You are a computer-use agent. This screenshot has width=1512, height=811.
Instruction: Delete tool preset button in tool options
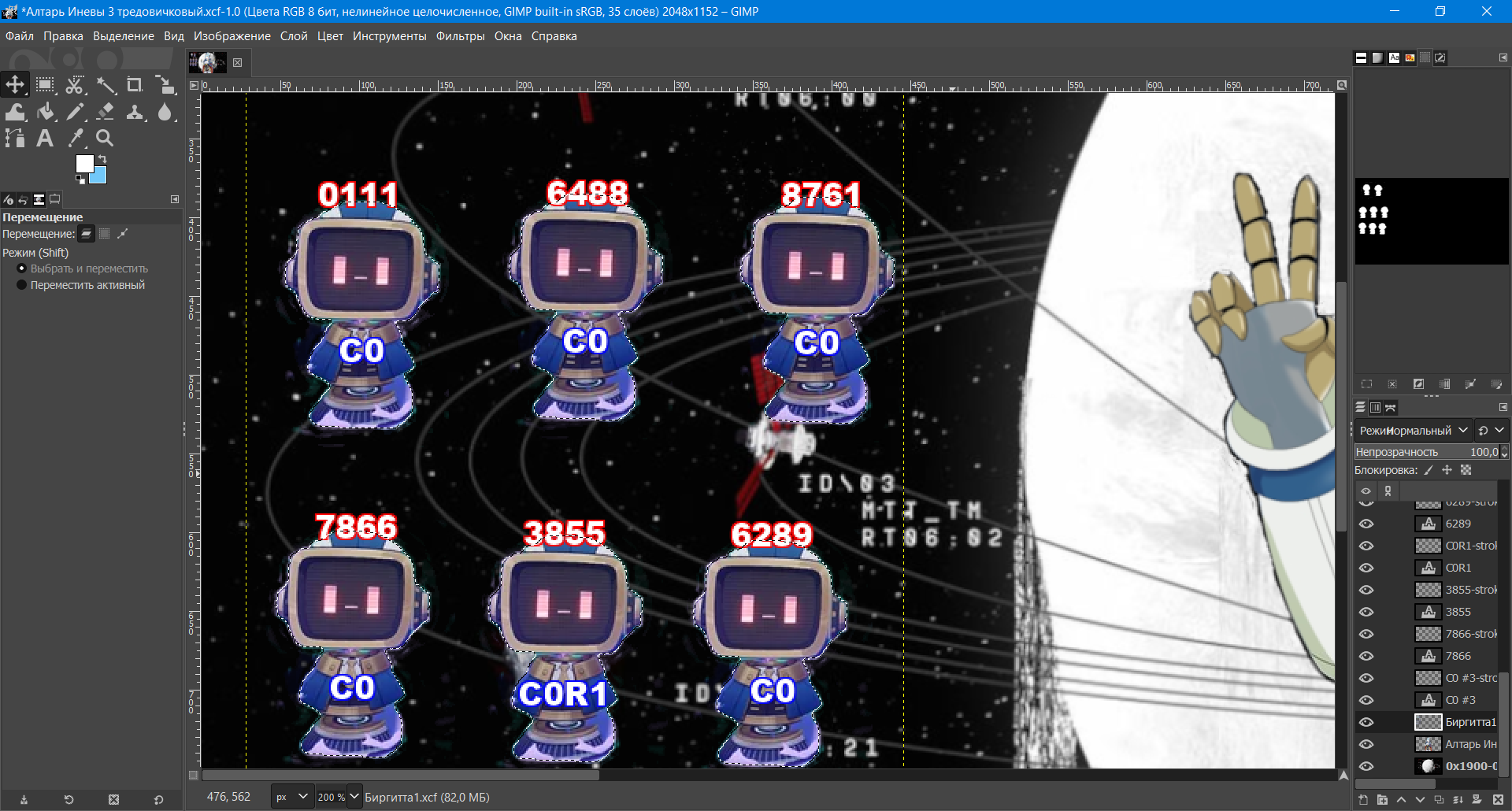tap(113, 800)
